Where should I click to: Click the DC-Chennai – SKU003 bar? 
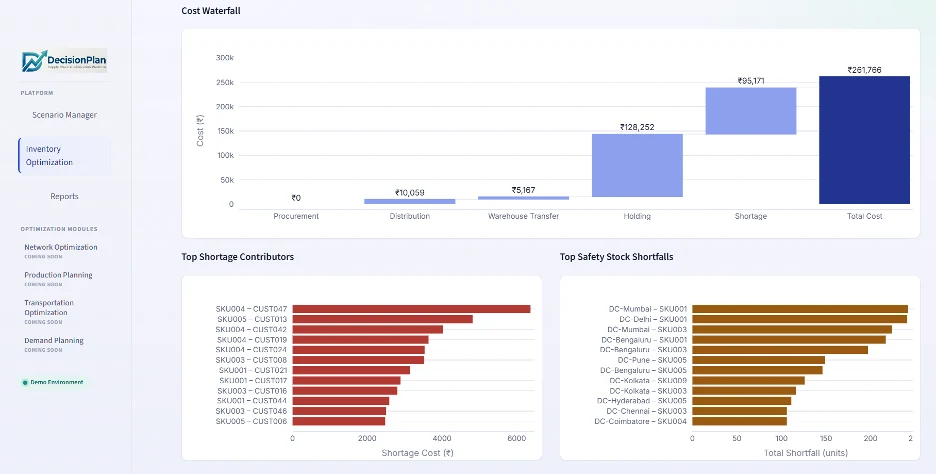tap(740, 411)
